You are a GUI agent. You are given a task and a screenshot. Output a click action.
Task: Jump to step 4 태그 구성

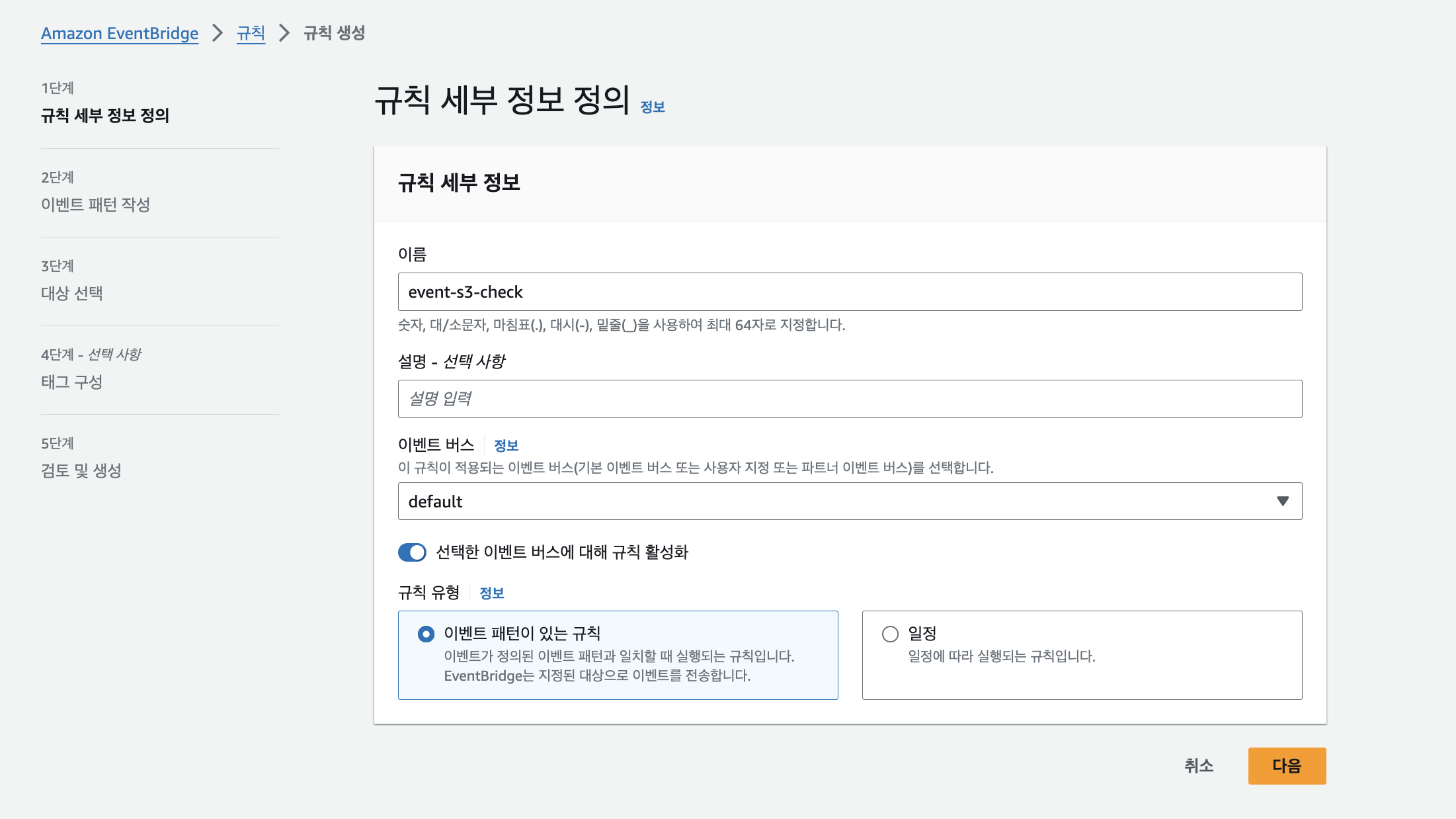tap(72, 382)
